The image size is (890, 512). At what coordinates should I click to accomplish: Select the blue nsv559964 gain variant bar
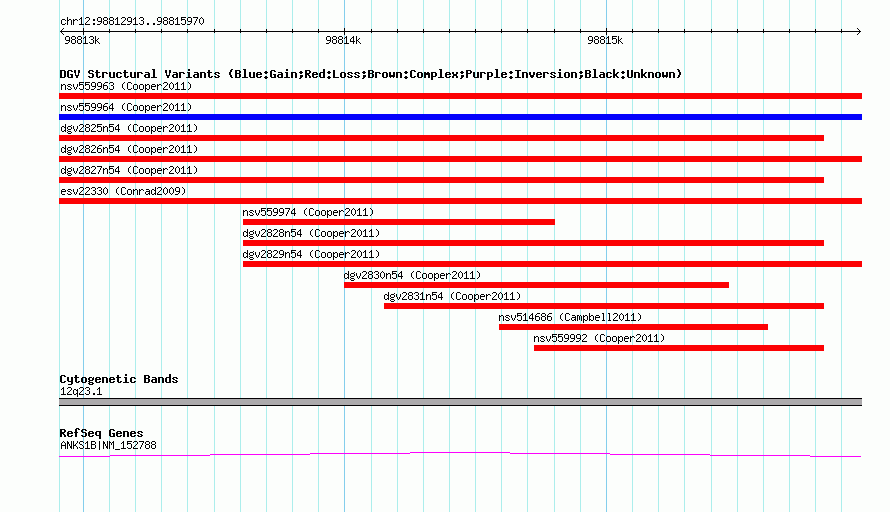(460, 117)
